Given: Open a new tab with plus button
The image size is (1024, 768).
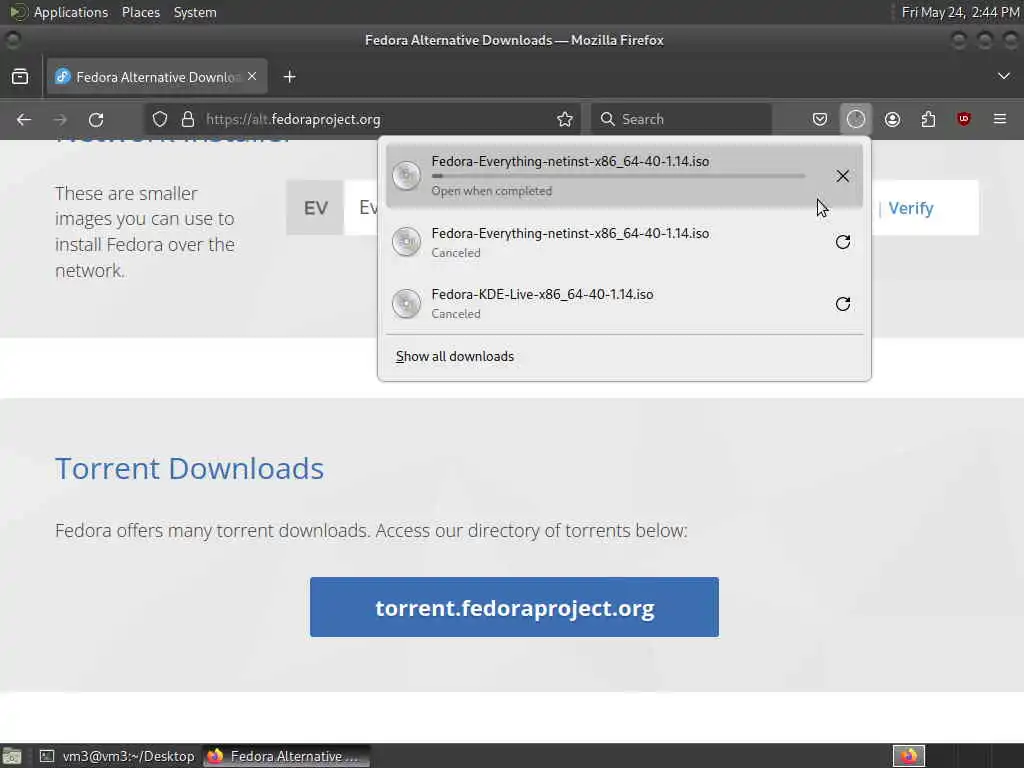Looking at the screenshot, I should click(x=289, y=77).
